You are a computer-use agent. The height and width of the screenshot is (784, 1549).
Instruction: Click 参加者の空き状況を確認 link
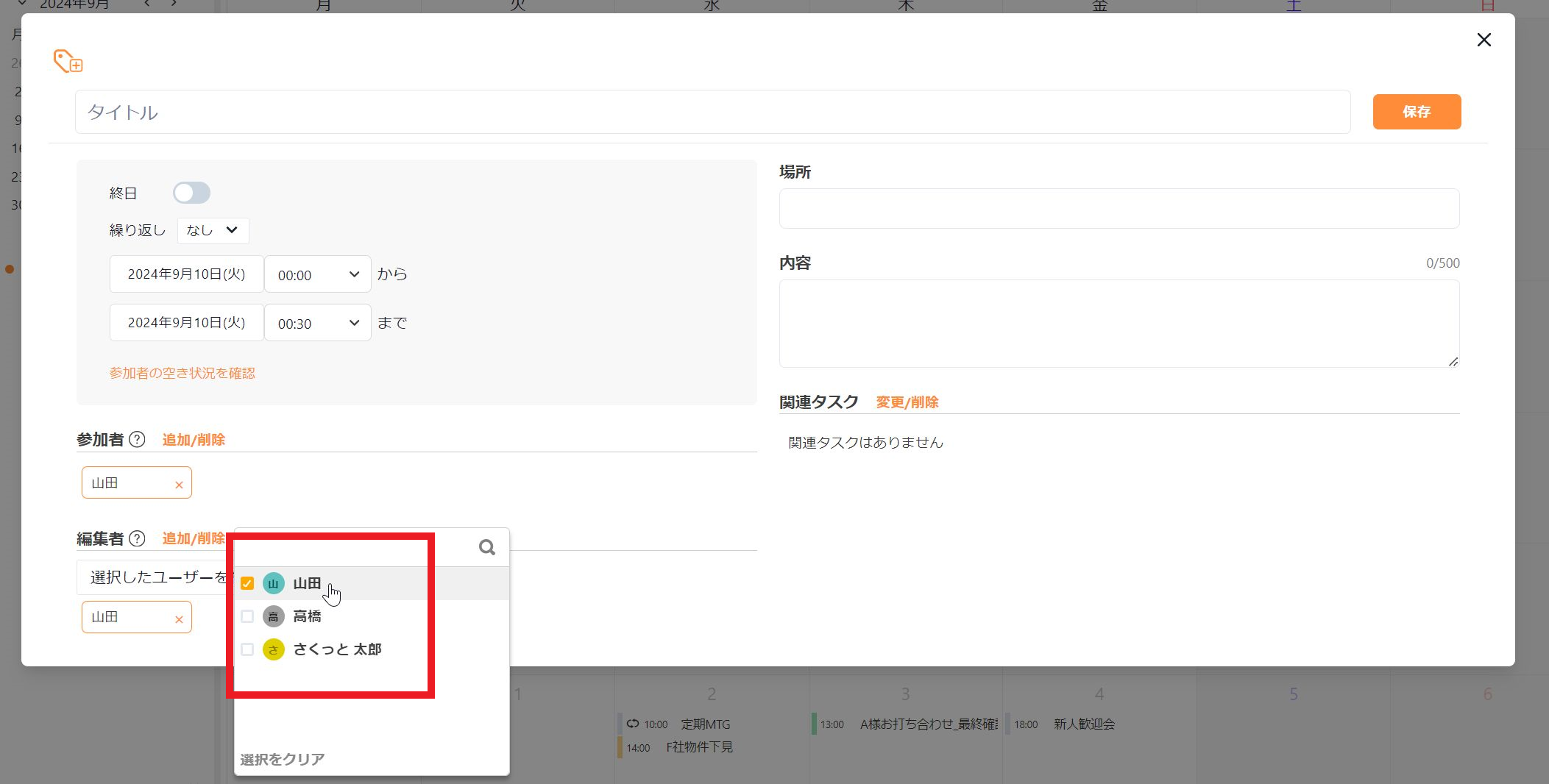pyautogui.click(x=182, y=373)
